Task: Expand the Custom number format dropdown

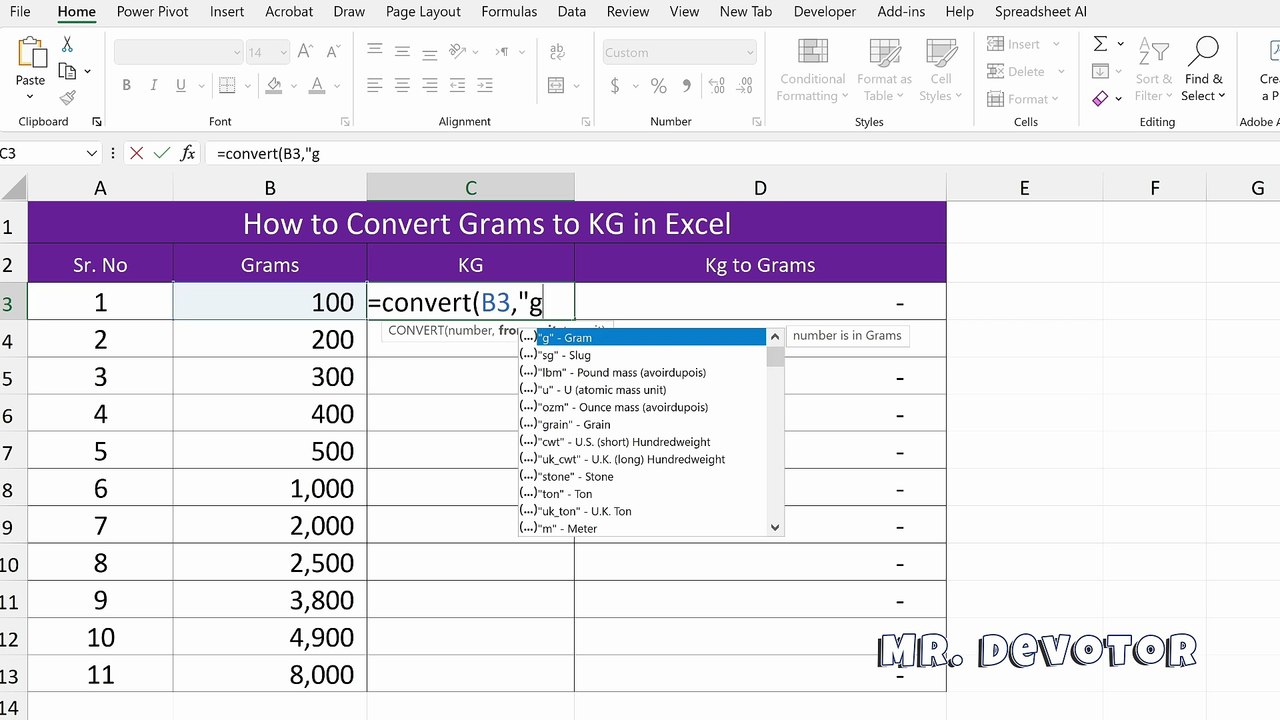Action: point(750,53)
